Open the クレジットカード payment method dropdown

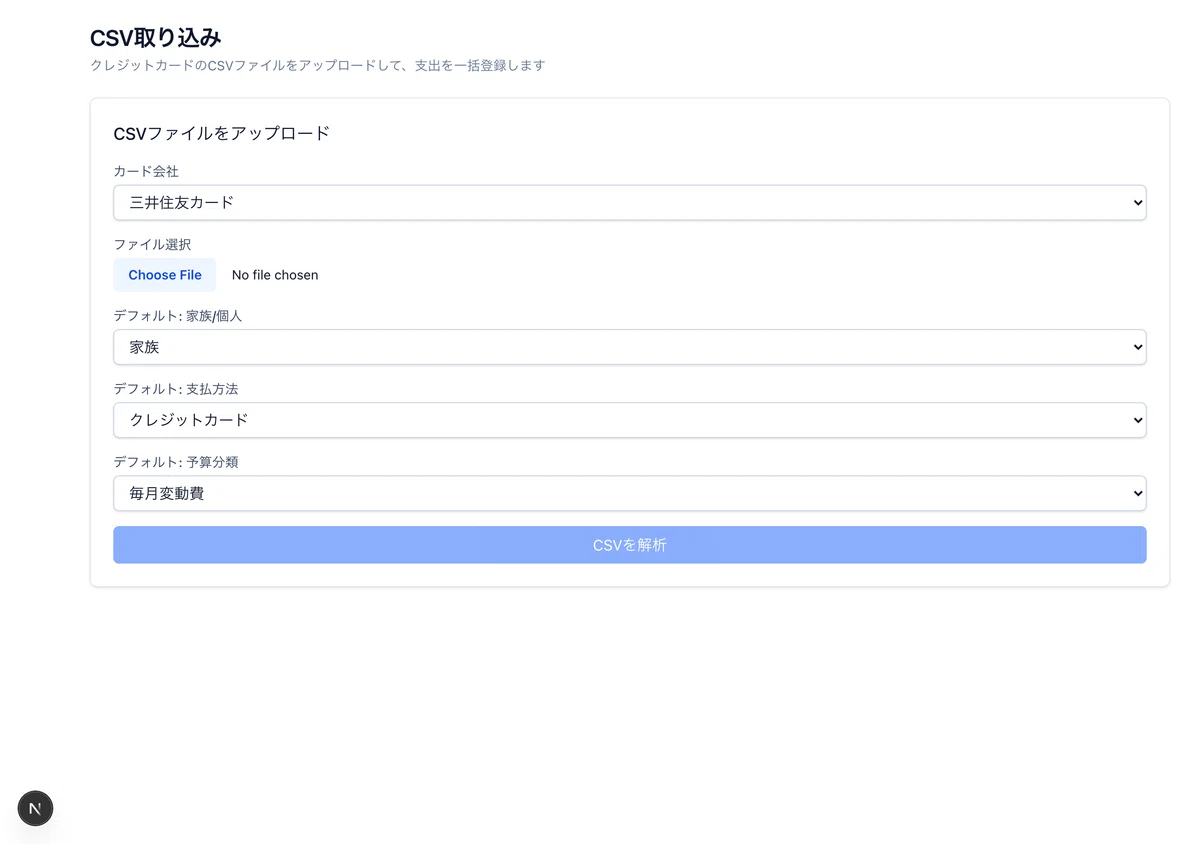pos(630,420)
